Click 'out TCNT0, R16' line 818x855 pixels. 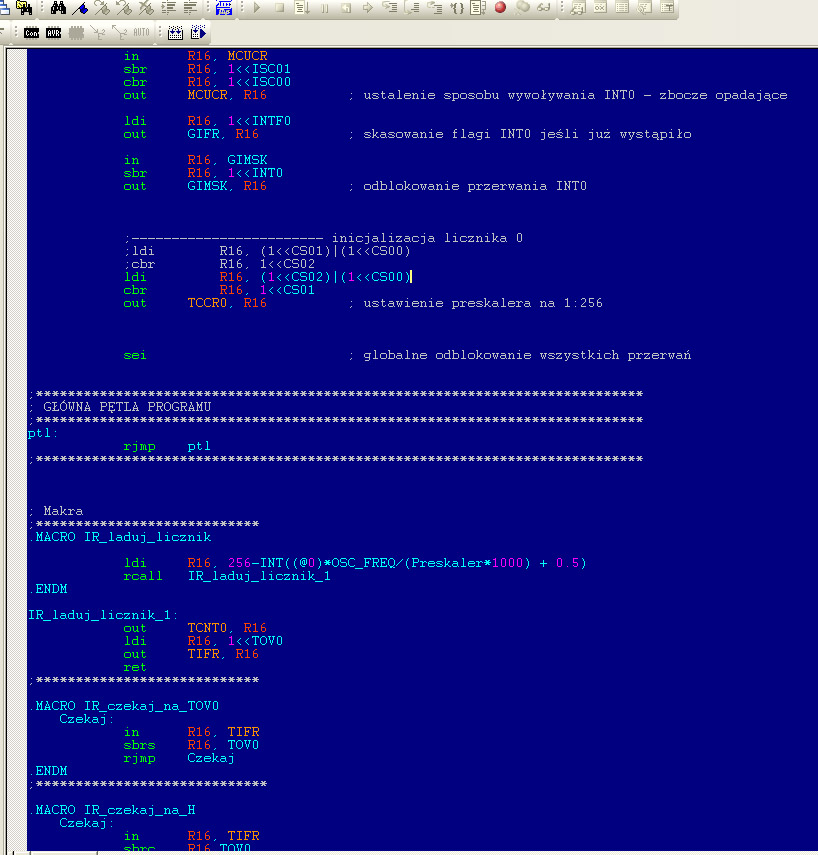195,628
